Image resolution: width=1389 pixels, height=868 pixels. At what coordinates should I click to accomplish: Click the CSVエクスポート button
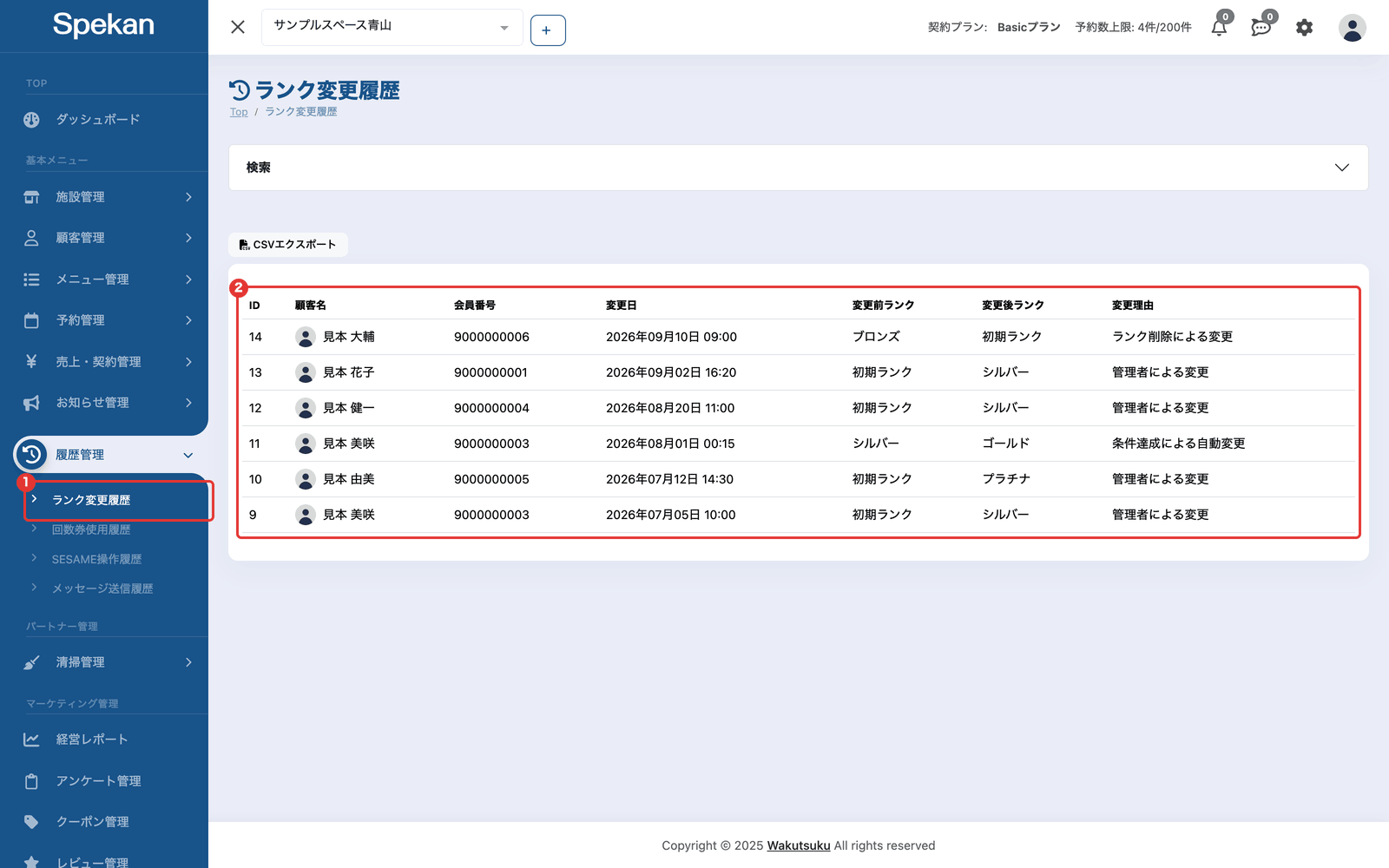[x=288, y=245]
